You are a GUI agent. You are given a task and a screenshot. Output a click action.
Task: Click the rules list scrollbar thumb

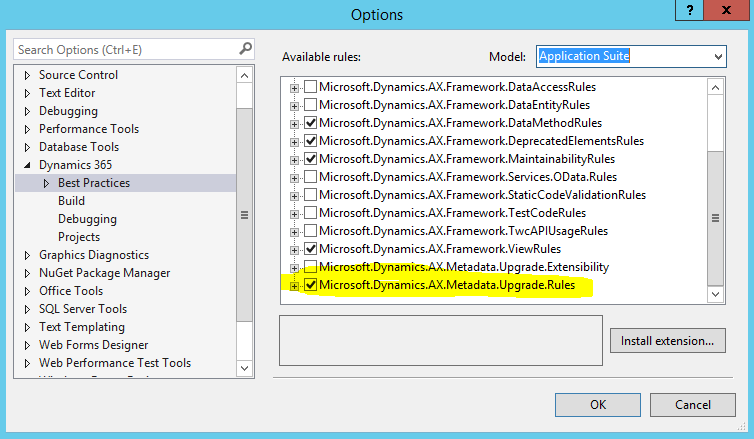point(715,218)
